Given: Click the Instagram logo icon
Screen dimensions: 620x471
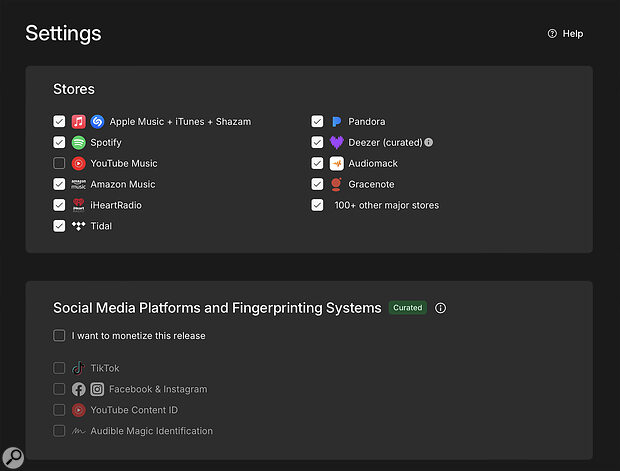Looking at the screenshot, I should 97,389.
